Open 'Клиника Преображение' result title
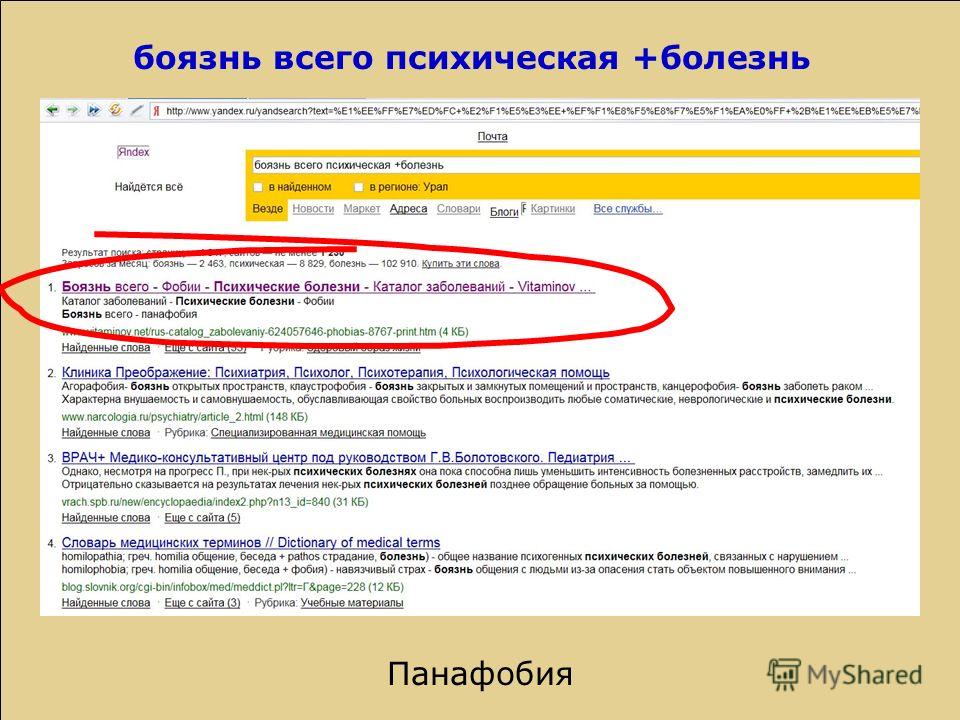This screenshot has width=960, height=720. tap(336, 372)
